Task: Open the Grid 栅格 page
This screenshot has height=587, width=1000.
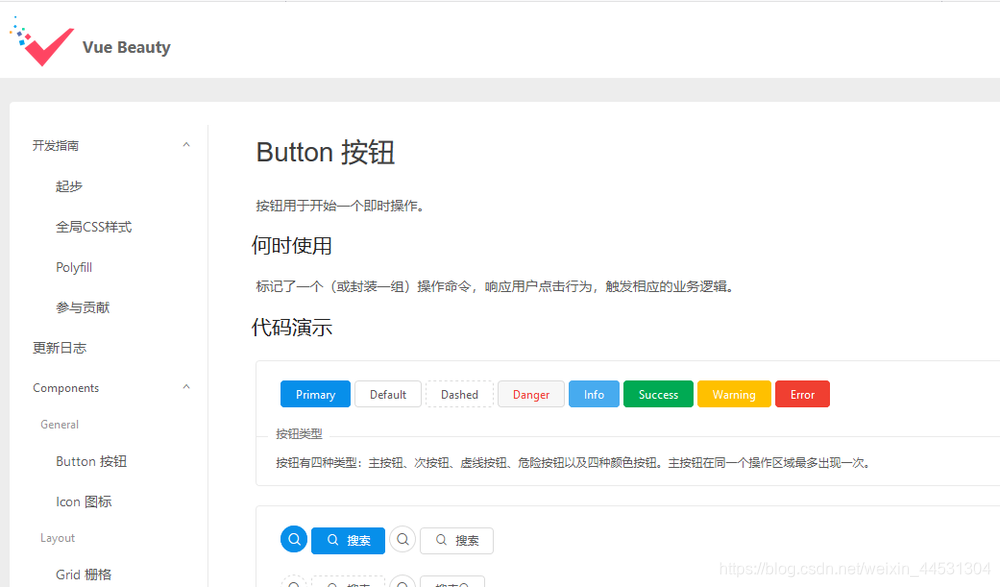Action: [x=84, y=574]
